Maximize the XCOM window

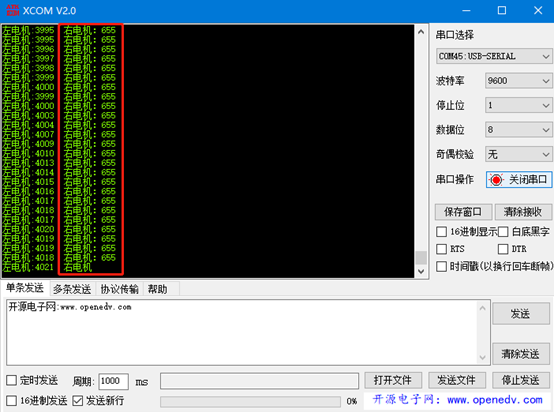tap(502, 10)
